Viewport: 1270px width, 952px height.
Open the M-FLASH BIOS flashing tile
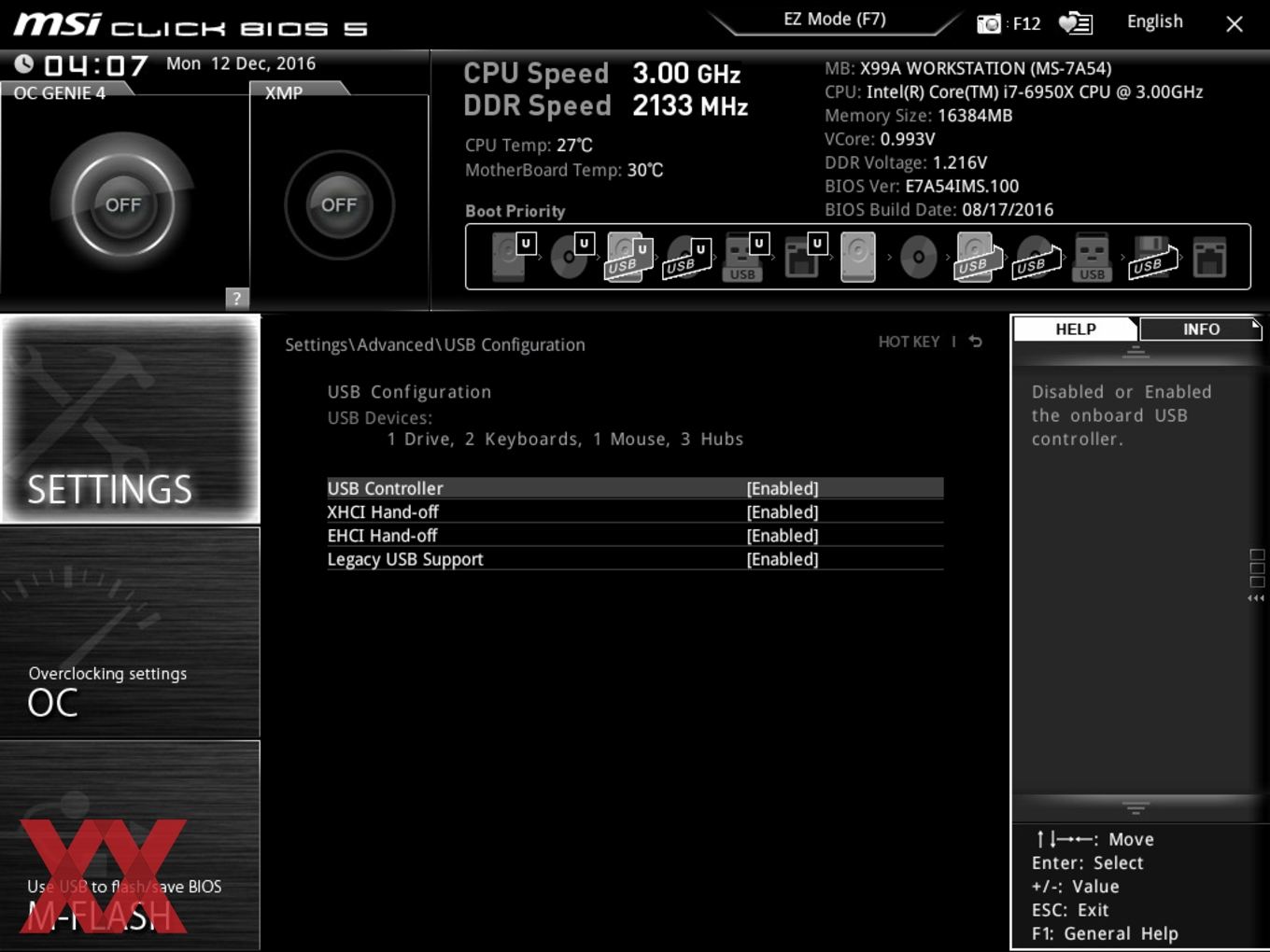pos(131,846)
